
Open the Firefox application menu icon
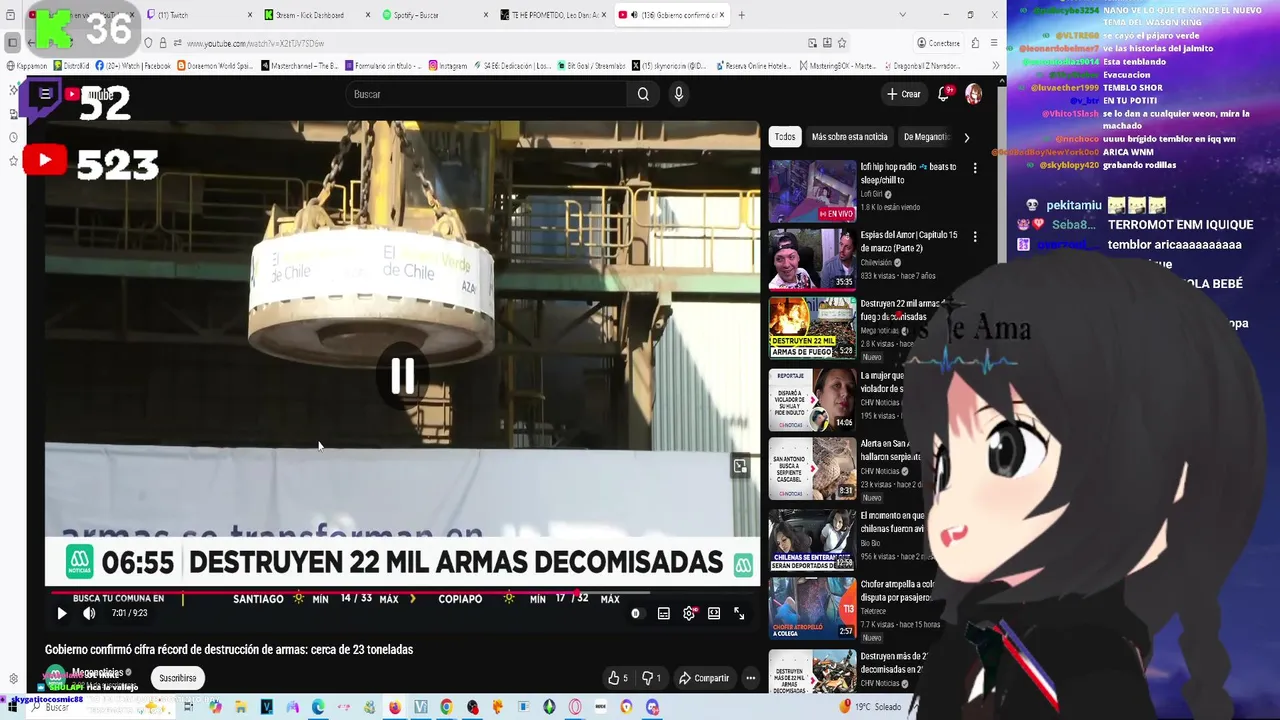click(994, 43)
